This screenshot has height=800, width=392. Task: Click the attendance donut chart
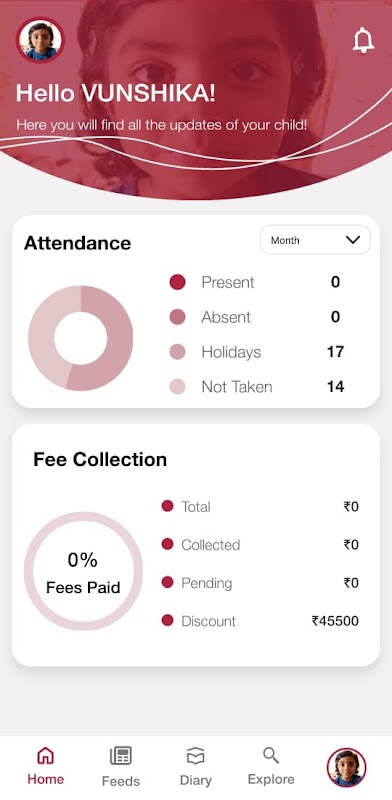(x=81, y=338)
